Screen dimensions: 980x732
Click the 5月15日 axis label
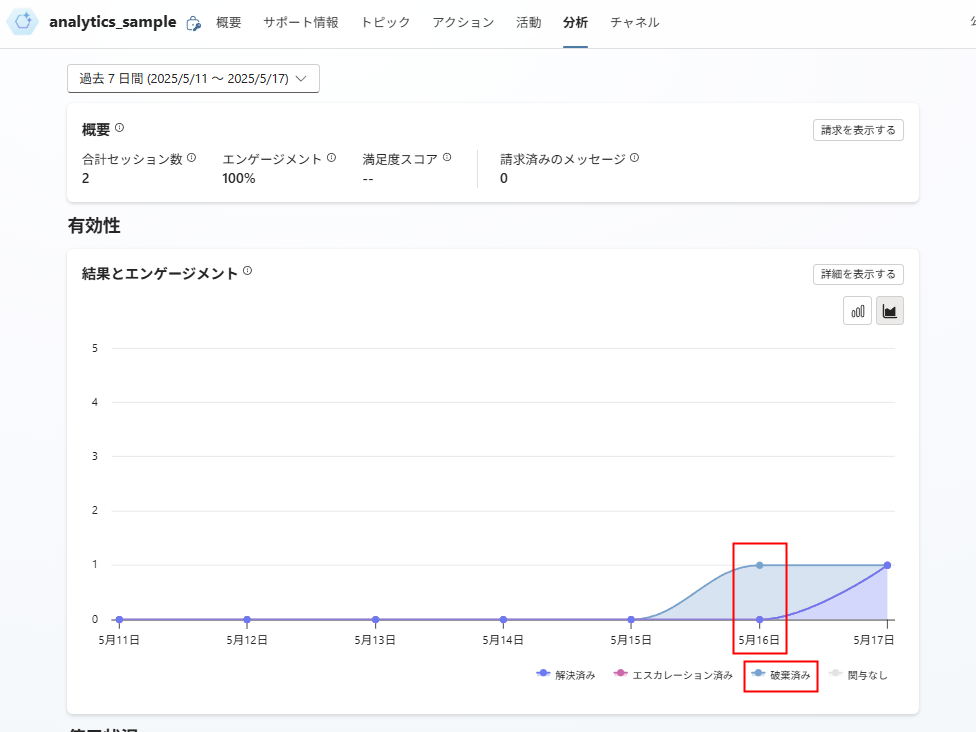click(x=631, y=640)
